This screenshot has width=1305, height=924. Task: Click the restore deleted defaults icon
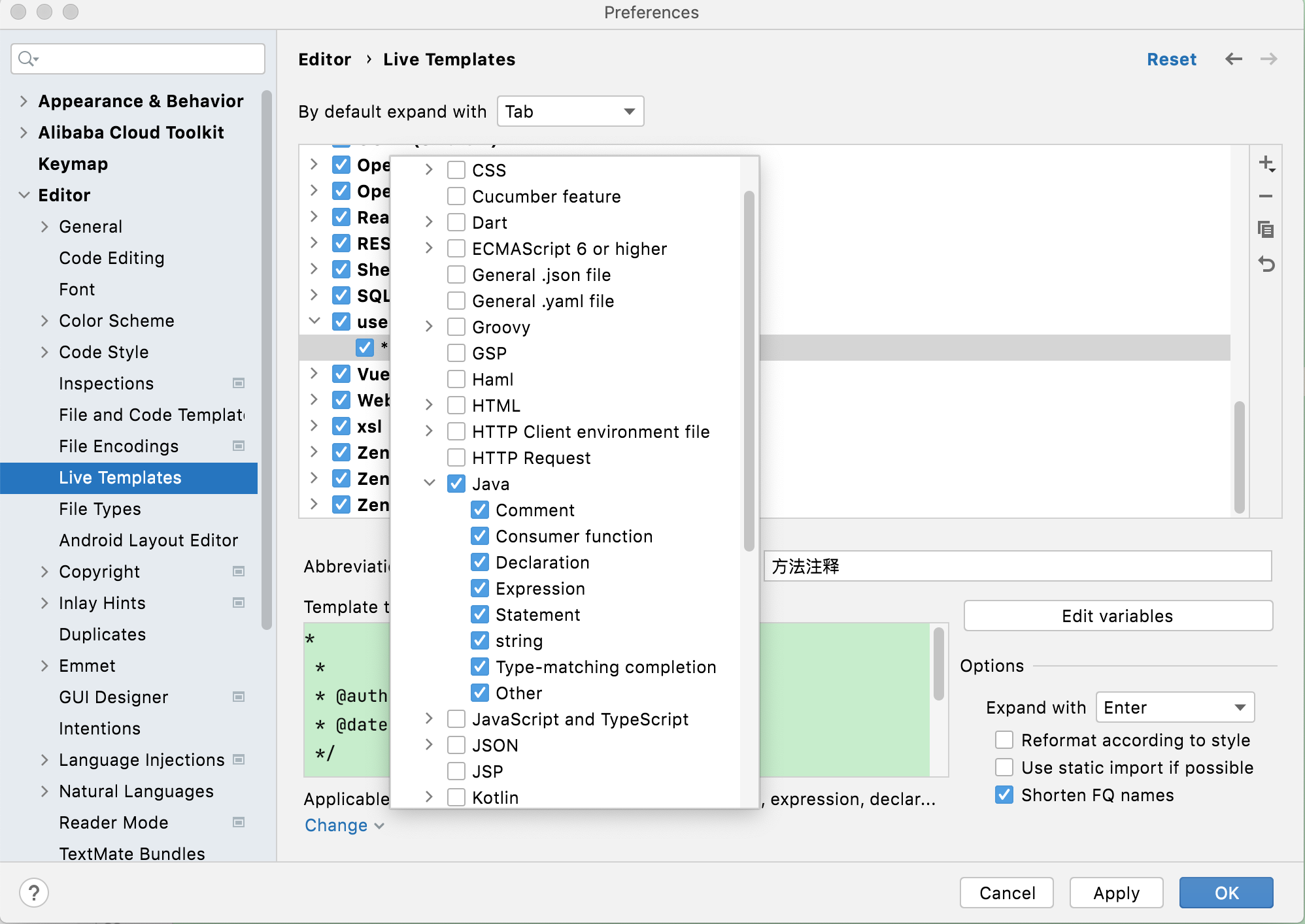point(1266,264)
